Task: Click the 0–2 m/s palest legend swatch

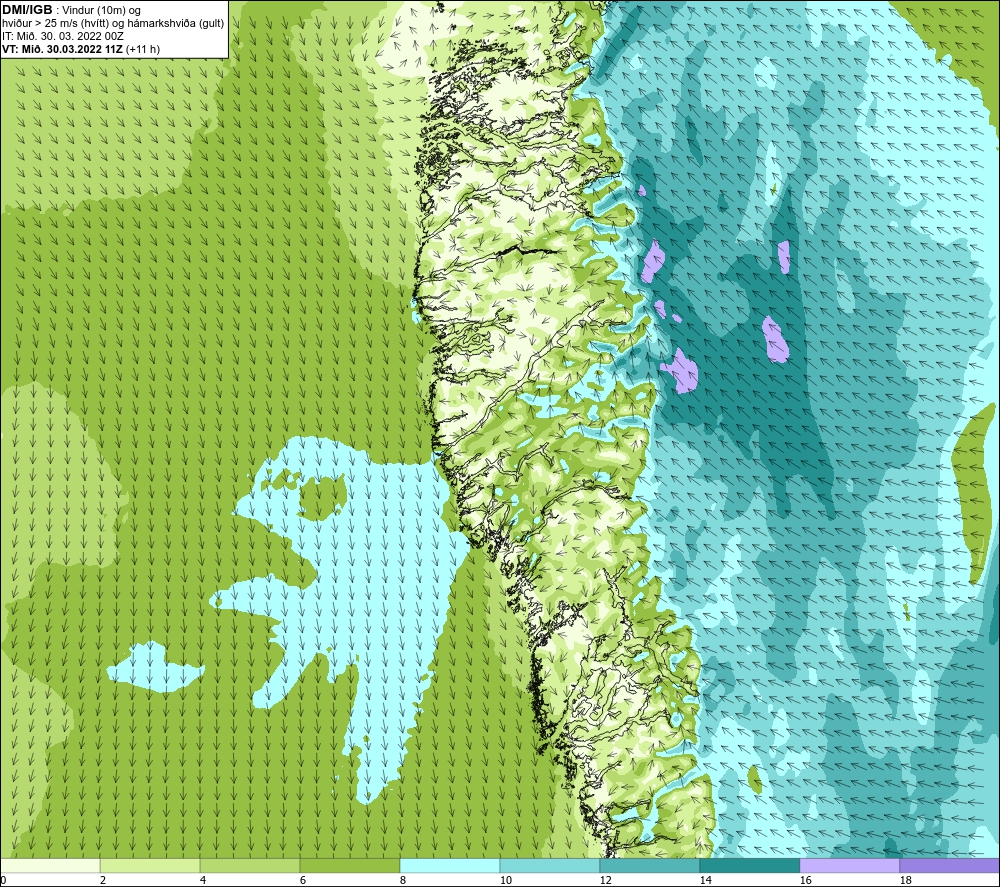Action: tap(50, 865)
